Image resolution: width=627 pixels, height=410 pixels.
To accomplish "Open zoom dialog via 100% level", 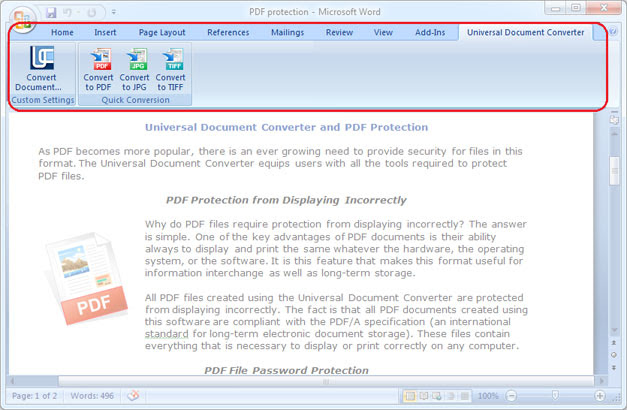I will click(488, 396).
